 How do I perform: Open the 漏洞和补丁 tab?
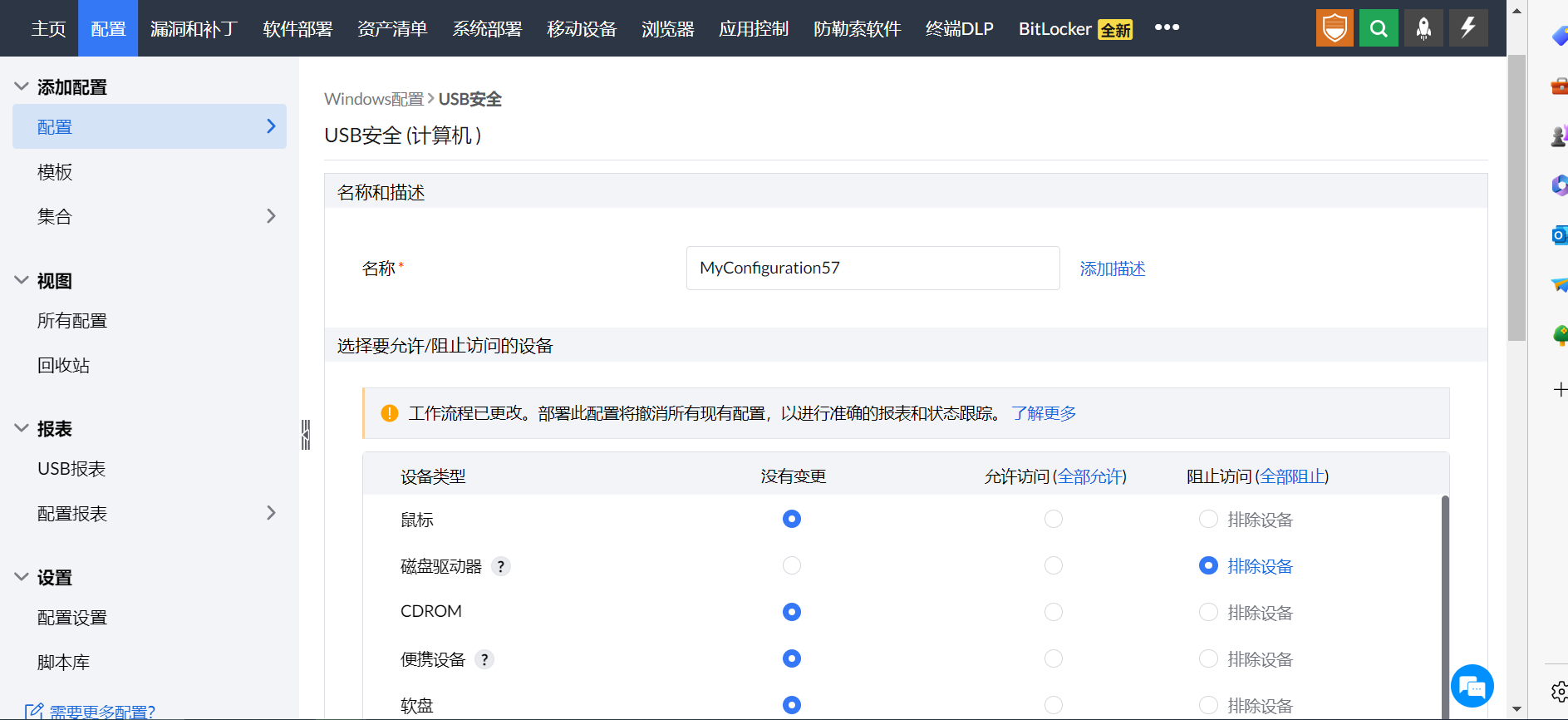tap(194, 28)
